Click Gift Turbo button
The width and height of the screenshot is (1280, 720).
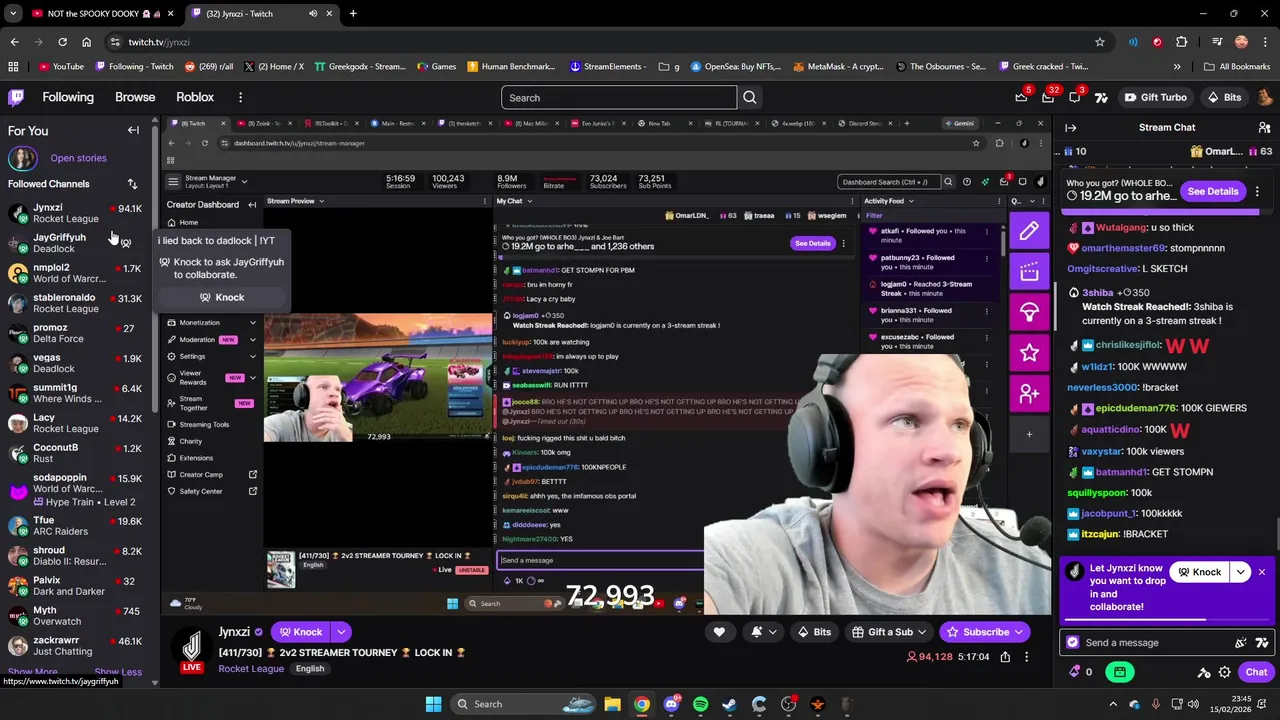(x=1155, y=97)
